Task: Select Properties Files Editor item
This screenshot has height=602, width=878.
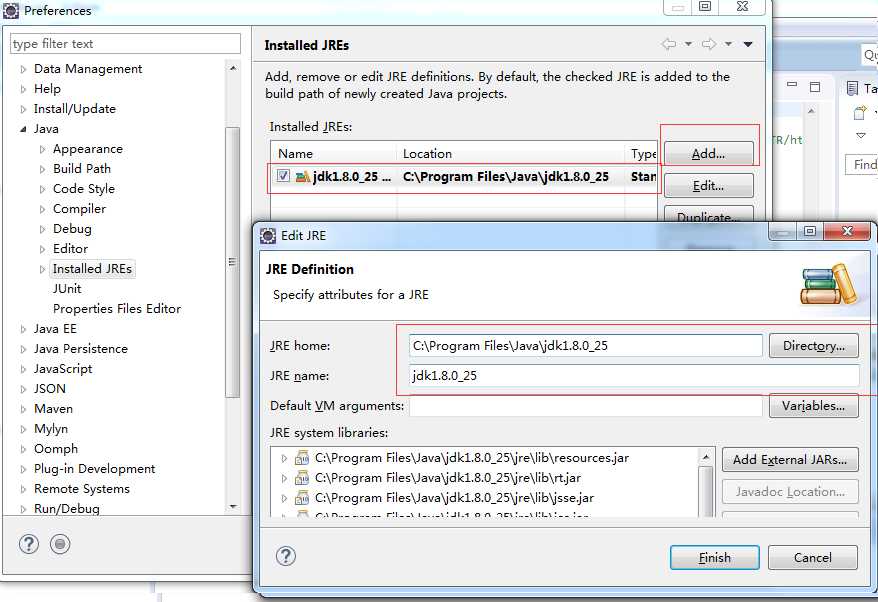Action: tap(117, 309)
